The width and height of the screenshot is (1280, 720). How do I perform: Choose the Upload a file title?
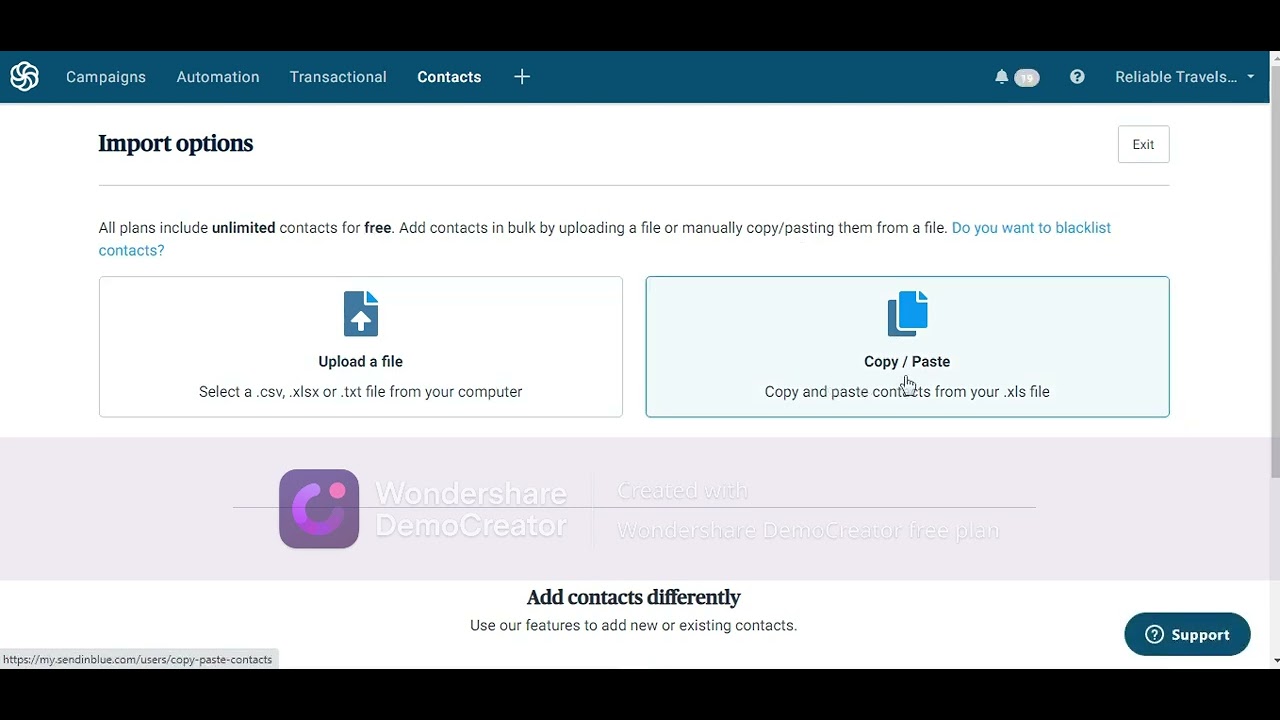(360, 361)
